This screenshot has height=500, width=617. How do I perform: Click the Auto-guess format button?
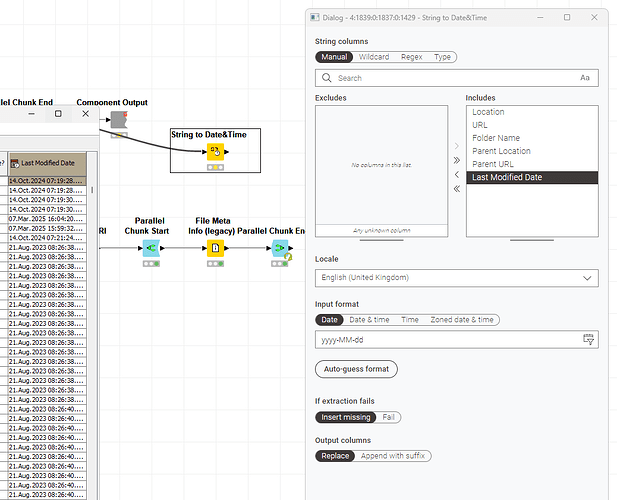click(x=356, y=369)
